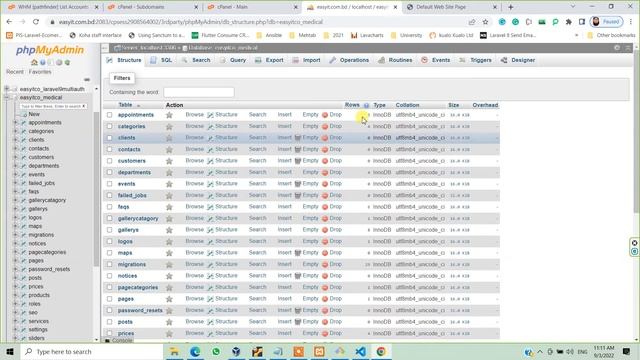The image size is (640, 360).
Task: Open Microsoft Edge from taskbar
Action: click(x=195, y=351)
